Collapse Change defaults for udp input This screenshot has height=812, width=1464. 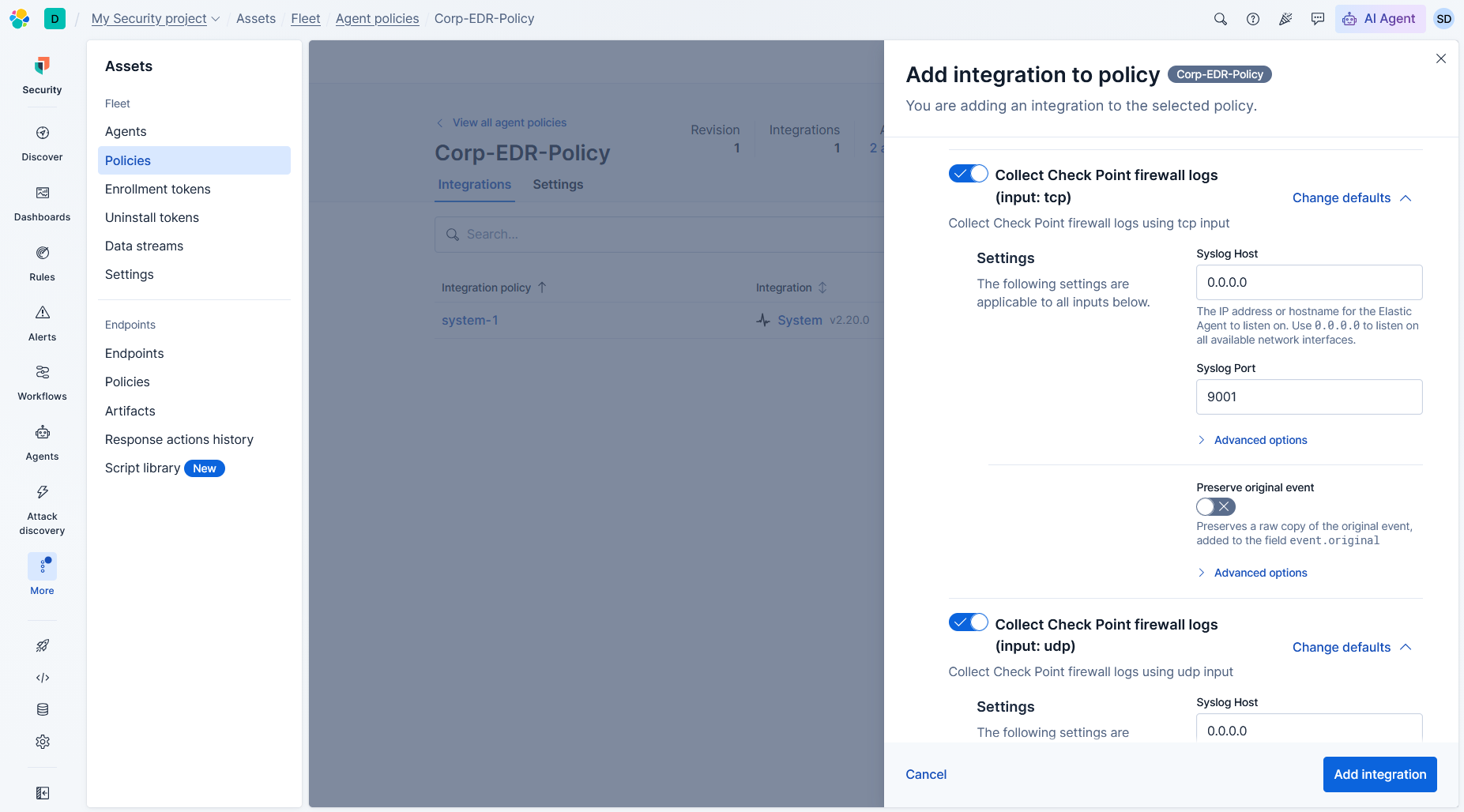[1352, 647]
